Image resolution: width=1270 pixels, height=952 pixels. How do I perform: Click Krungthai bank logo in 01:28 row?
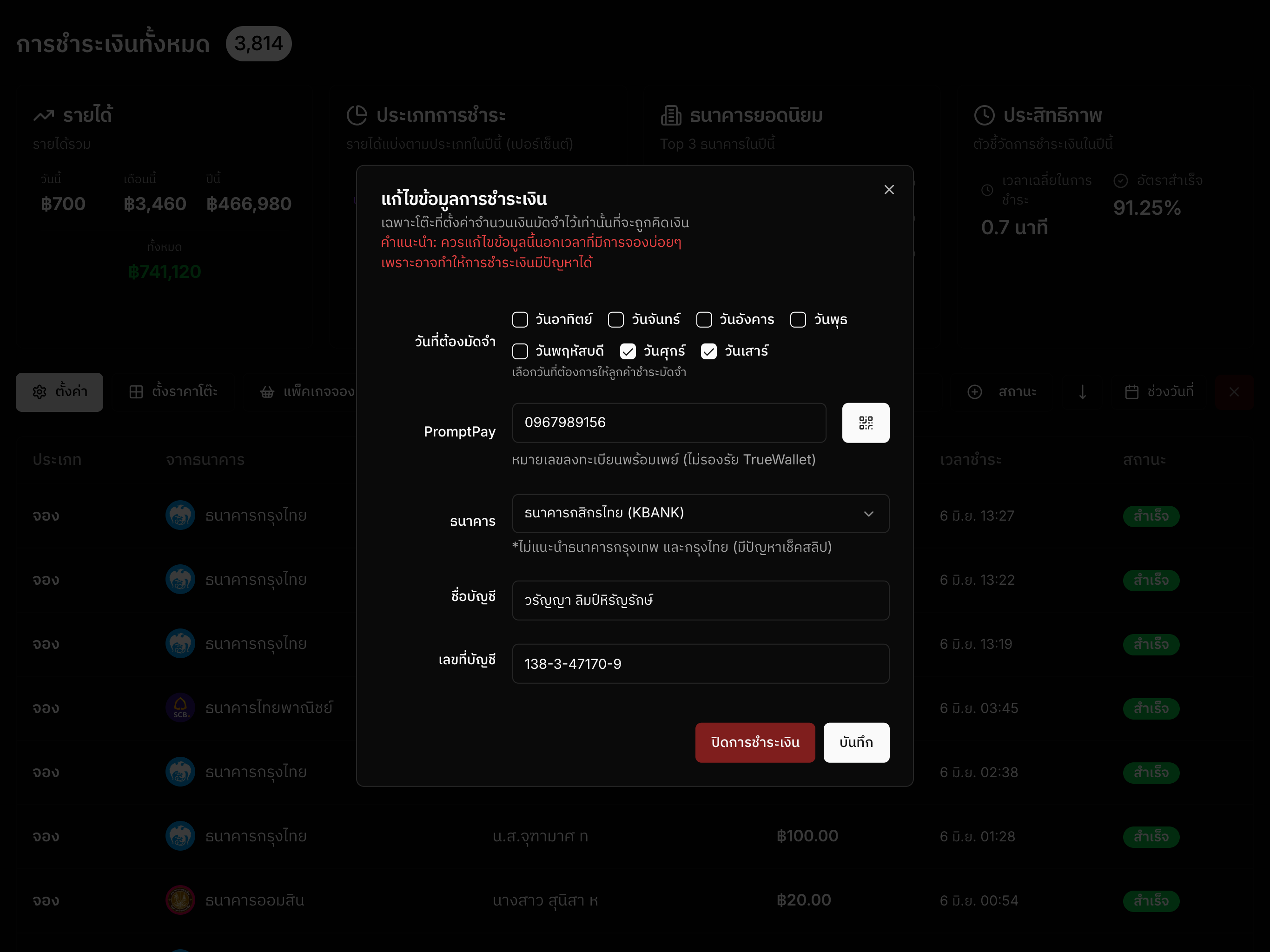[x=180, y=836]
